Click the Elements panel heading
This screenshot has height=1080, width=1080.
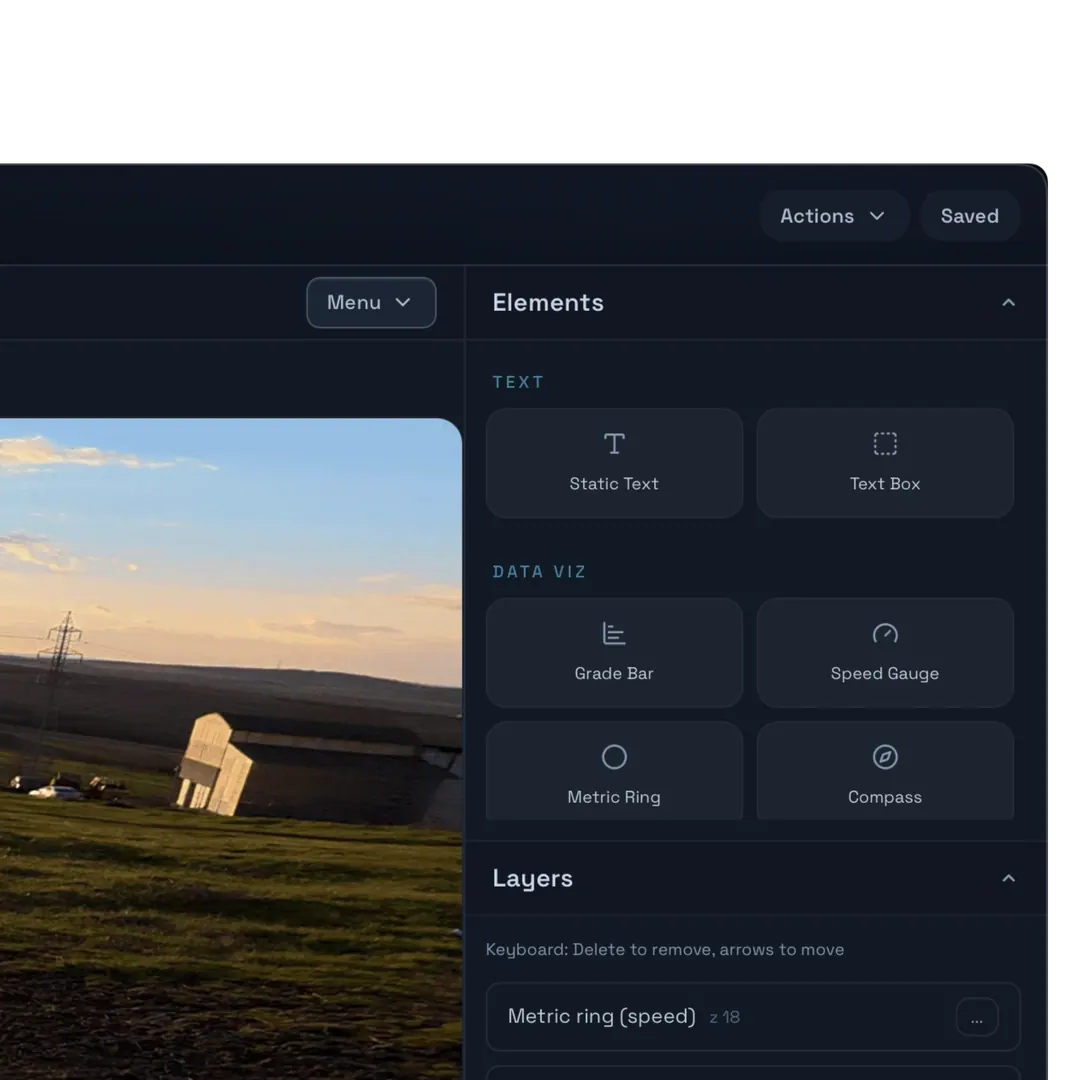[548, 303]
